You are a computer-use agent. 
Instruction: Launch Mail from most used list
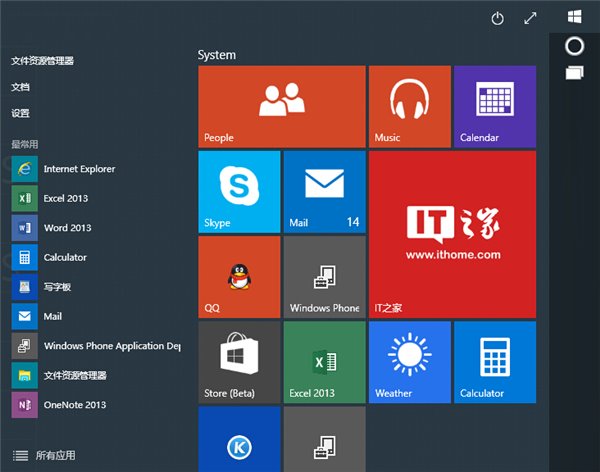96,316
